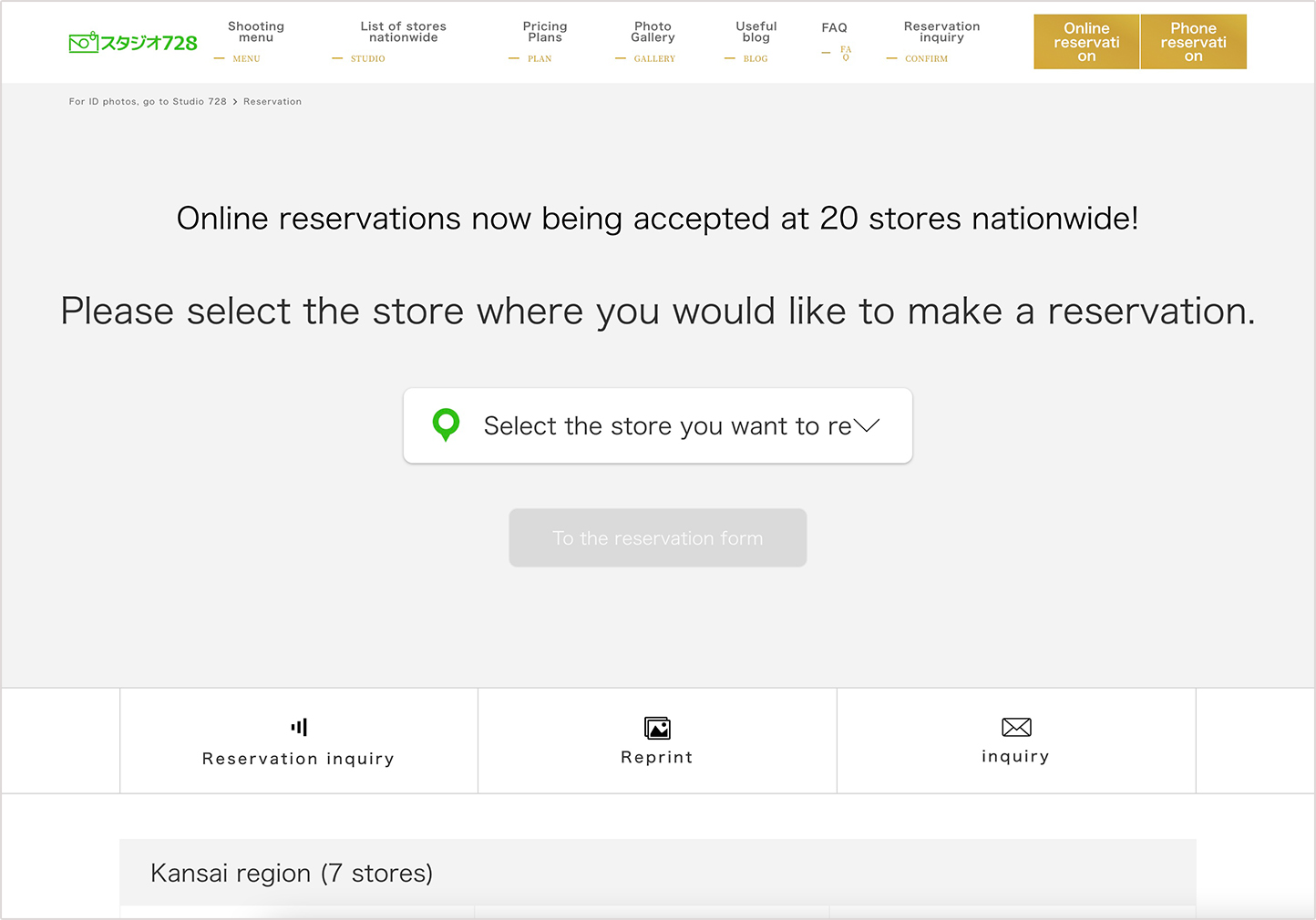Click the Phone reservation button
Screen dimensions: 1316x920
coord(1193,41)
